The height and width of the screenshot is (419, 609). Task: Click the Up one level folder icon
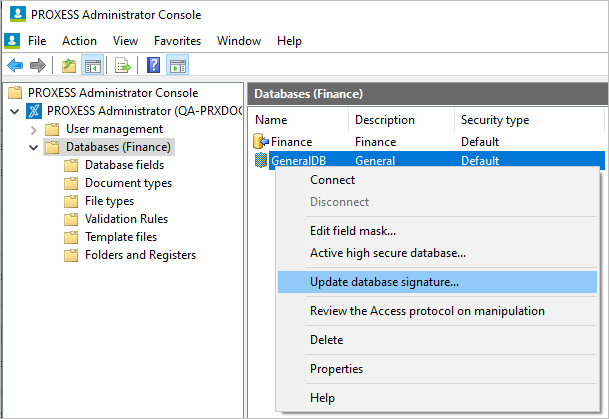[69, 65]
